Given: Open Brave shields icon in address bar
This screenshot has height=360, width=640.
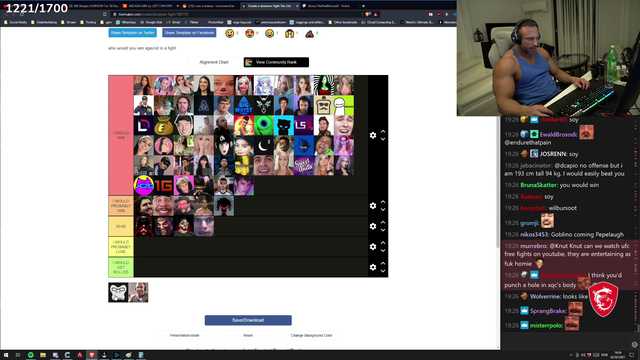Looking at the screenshot, I should tap(368, 14).
